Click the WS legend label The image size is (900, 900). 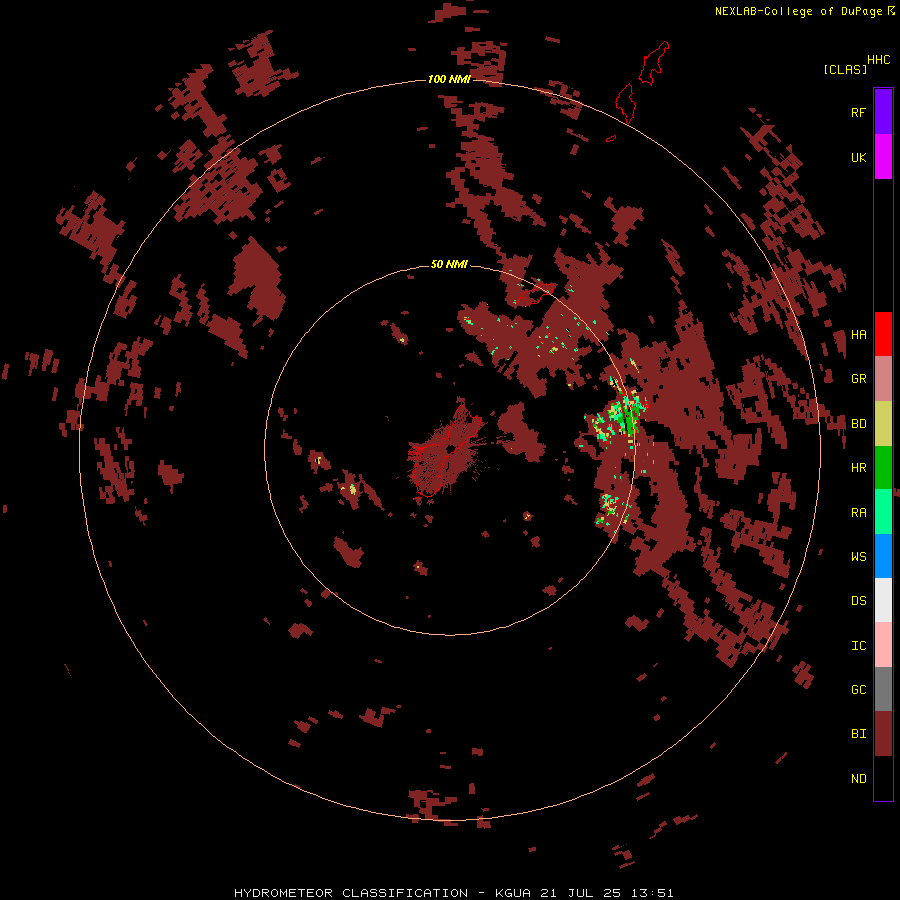pos(858,556)
